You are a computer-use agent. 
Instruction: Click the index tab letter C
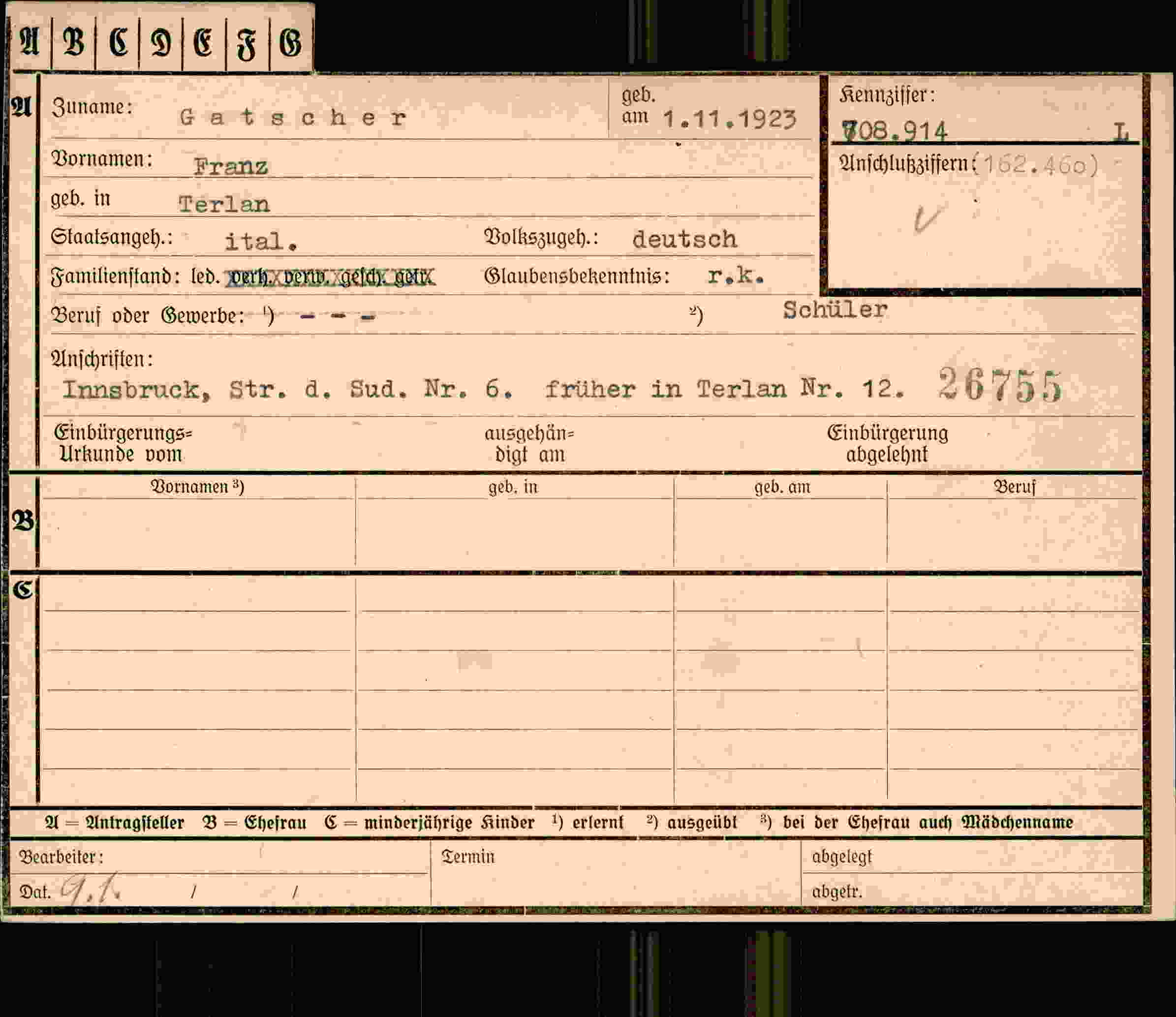(118, 42)
